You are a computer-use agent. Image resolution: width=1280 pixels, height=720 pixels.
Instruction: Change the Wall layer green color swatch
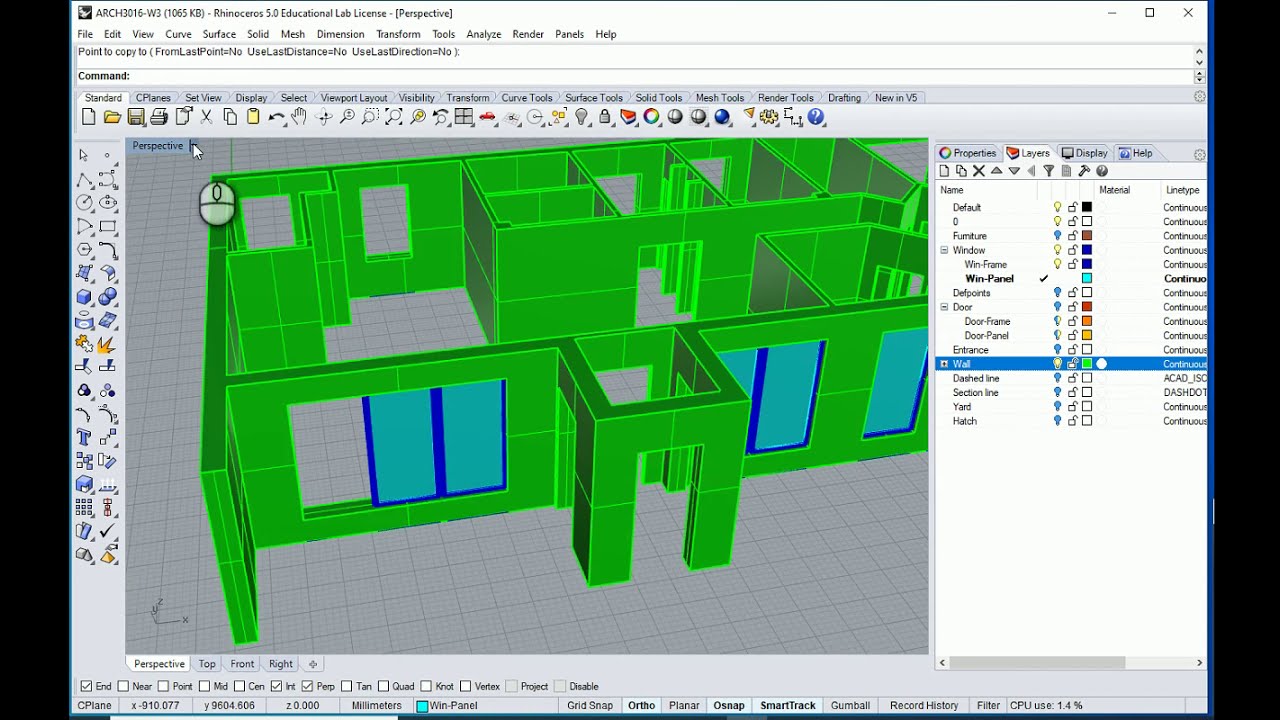tap(1087, 364)
